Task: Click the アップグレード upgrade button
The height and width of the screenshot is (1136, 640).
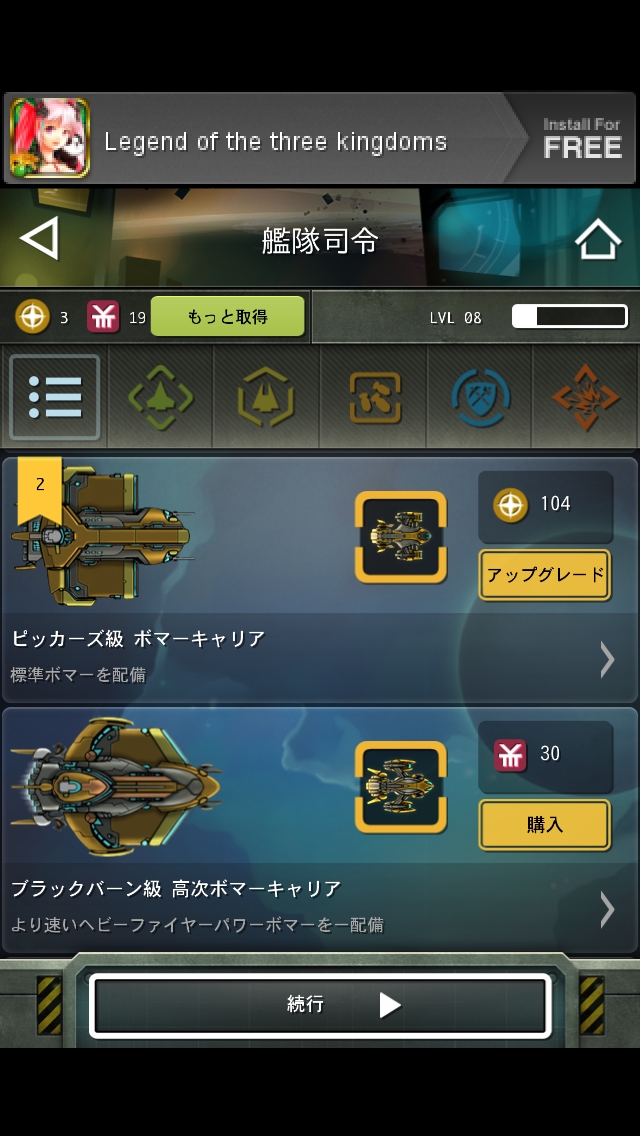Action: coord(544,575)
